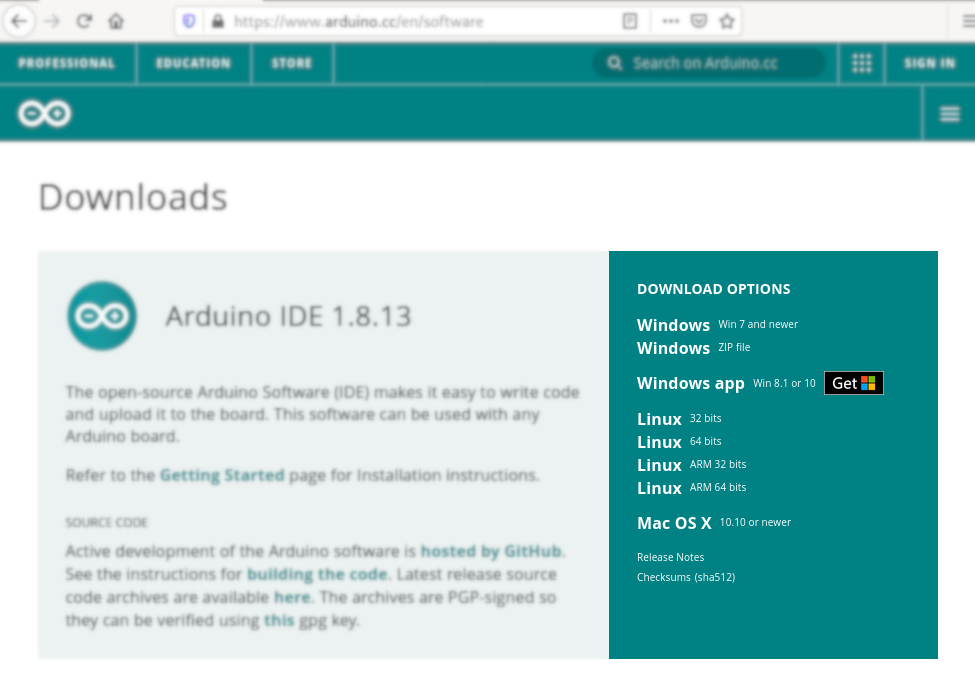Download the Linux 64 bits version

pyautogui.click(x=659, y=442)
